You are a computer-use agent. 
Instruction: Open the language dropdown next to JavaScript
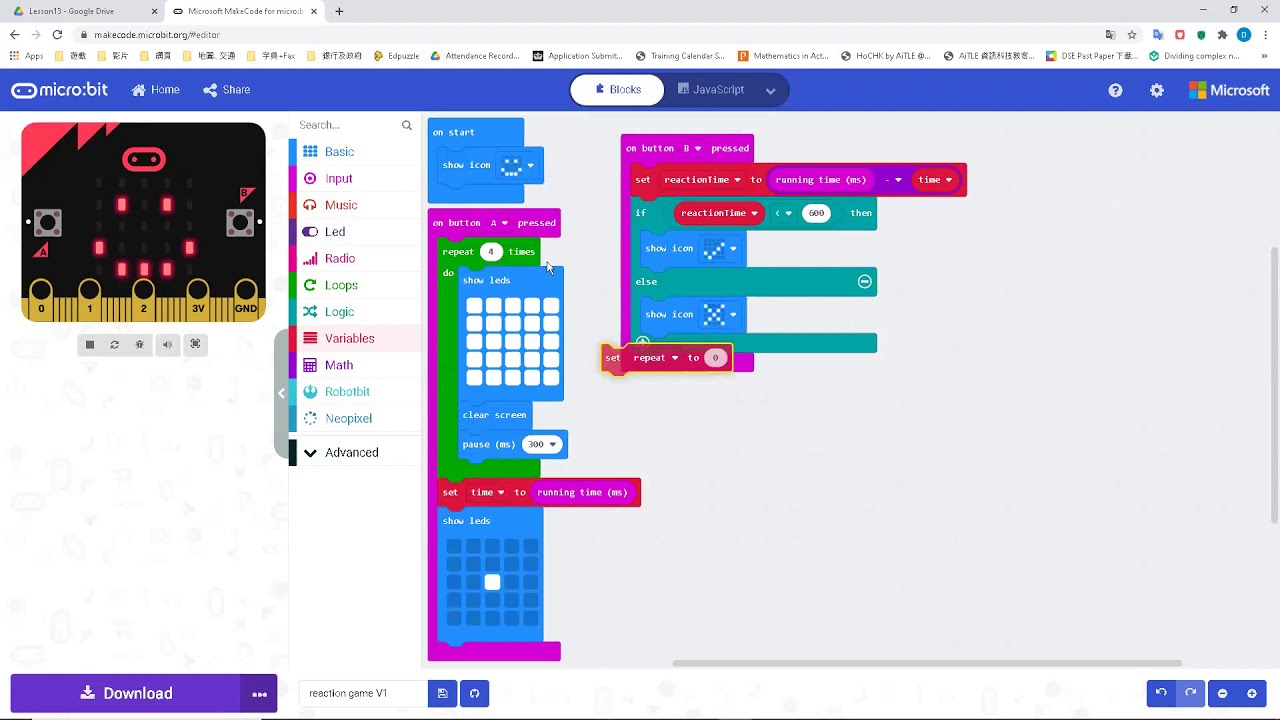point(771,90)
